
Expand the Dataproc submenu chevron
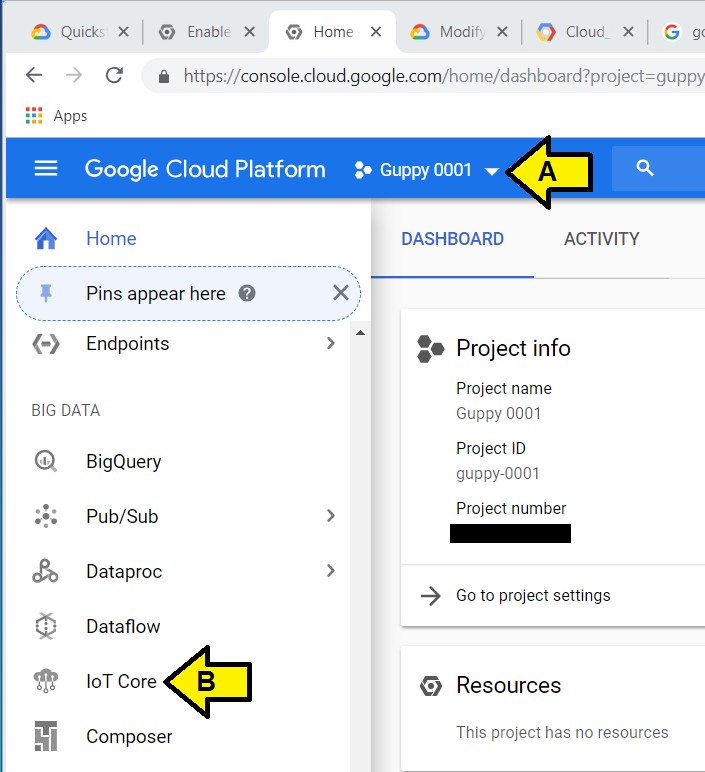(331, 571)
